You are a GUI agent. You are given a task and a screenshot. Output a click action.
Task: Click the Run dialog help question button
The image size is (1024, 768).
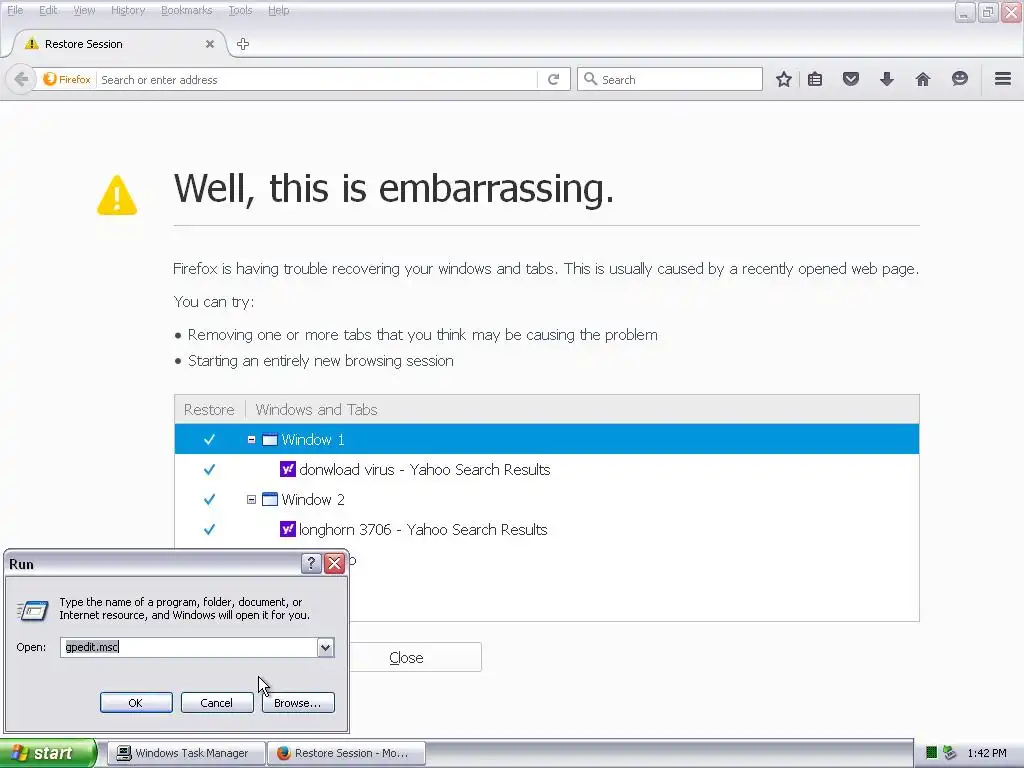(x=312, y=564)
